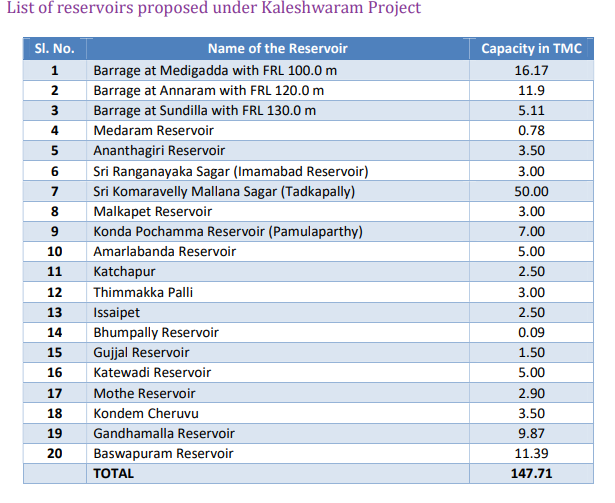Click the 'List of reservoirs proposed' heading
615x503 pixels.
point(212,9)
